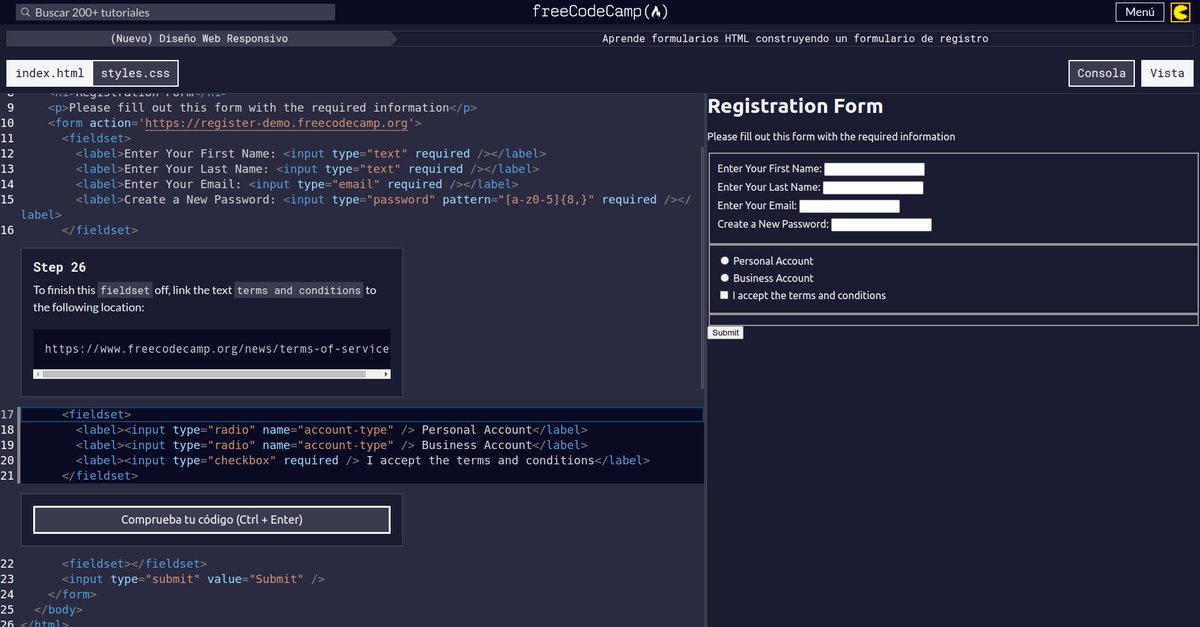Click the search magnifier icon
This screenshot has width=1200, height=627.
25,13
